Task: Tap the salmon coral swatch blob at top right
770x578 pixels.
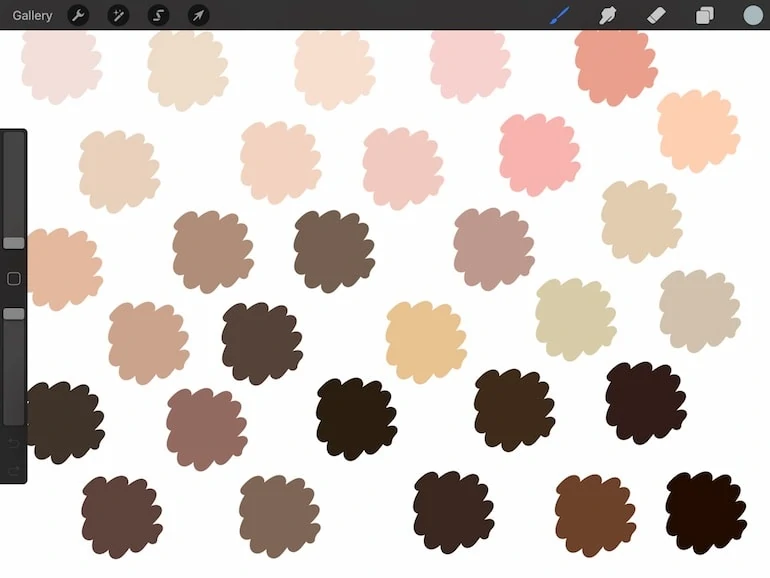Action: pyautogui.click(x=616, y=66)
